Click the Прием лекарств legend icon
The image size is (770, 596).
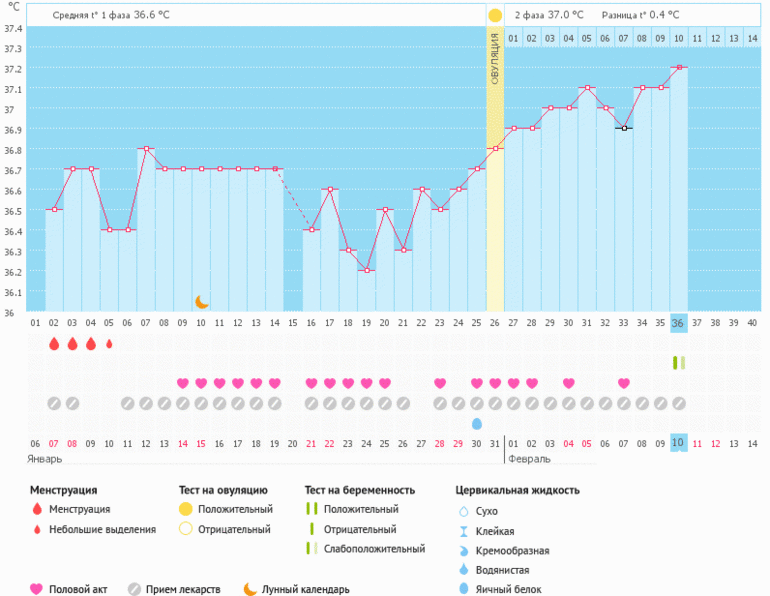pos(134,589)
